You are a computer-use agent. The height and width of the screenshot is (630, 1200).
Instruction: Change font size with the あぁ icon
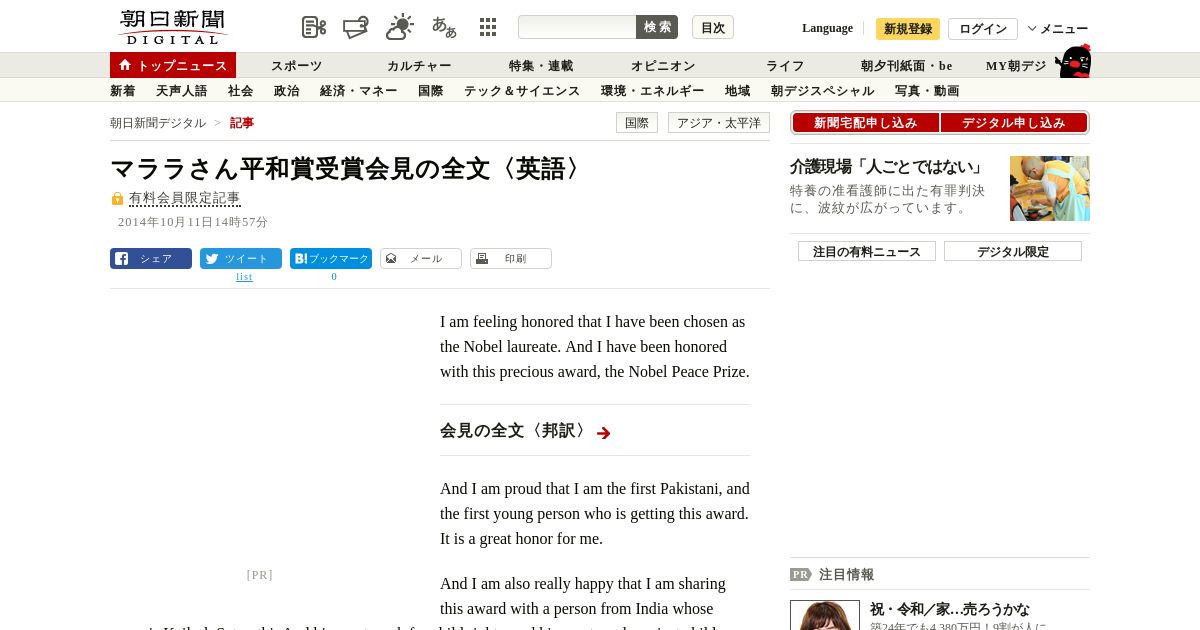444,27
